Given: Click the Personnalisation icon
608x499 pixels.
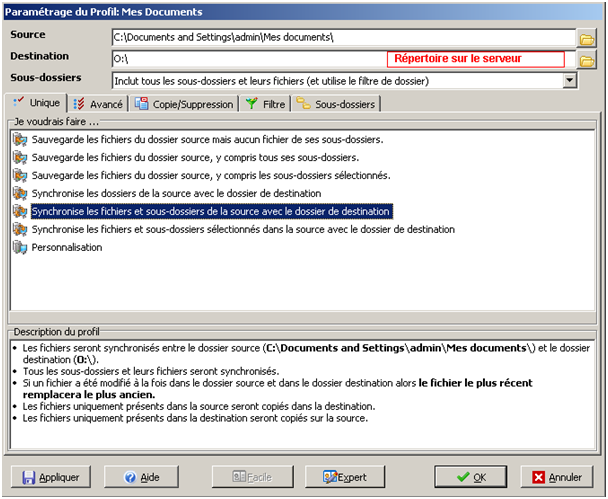Looking at the screenshot, I should click(x=20, y=247).
